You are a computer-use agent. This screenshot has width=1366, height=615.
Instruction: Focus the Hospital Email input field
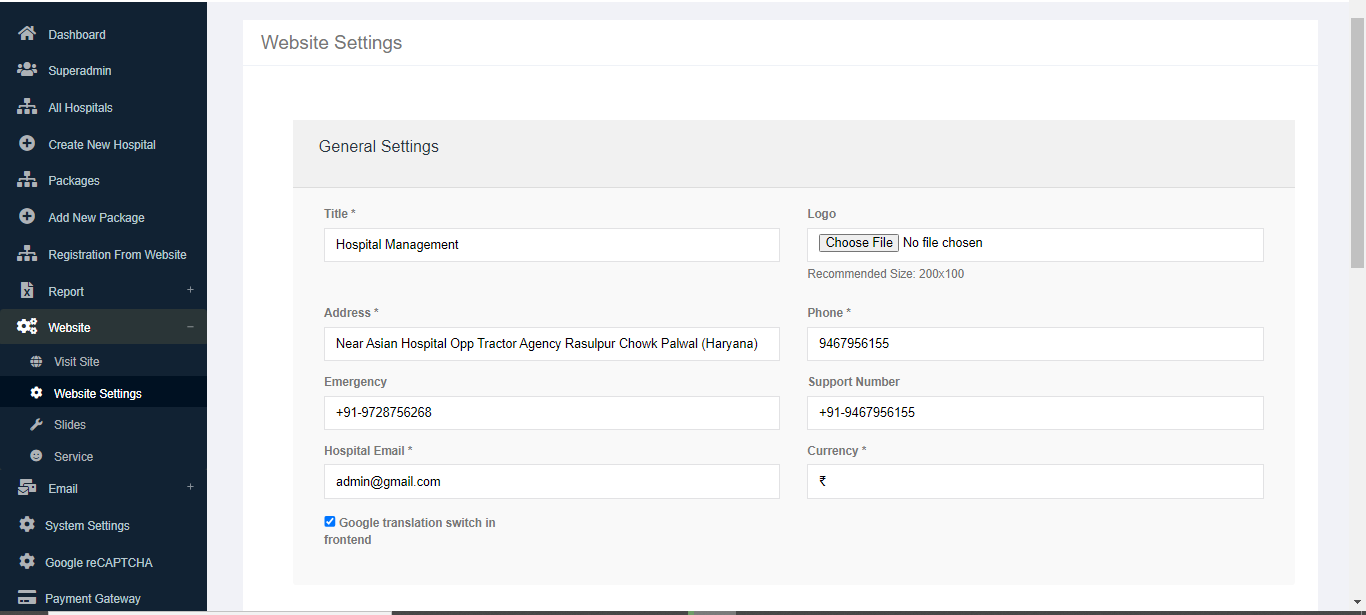pos(551,481)
